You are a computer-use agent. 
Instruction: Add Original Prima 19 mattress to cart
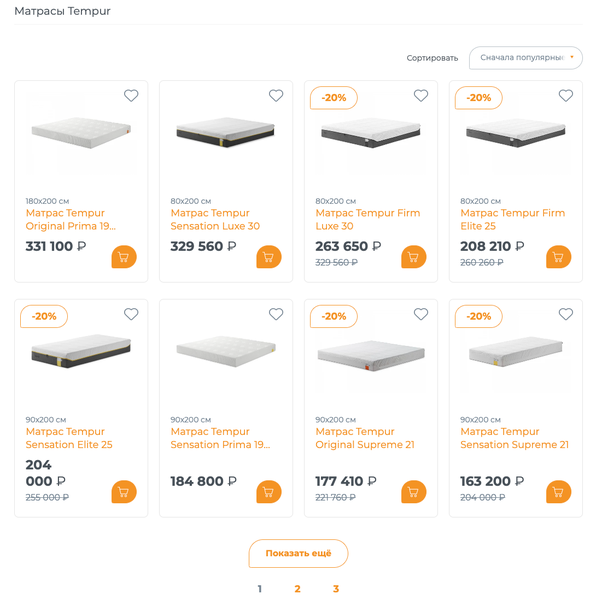[124, 257]
